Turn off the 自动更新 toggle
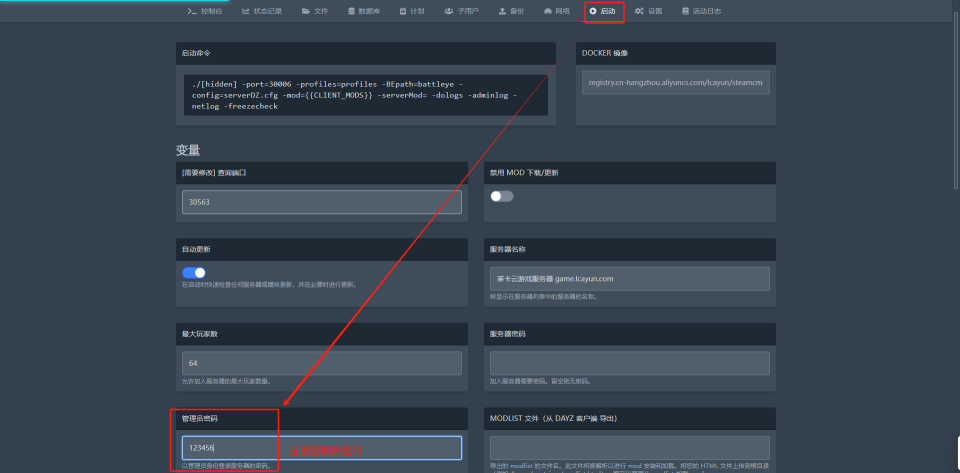Image resolution: width=960 pixels, height=473 pixels. pos(194,273)
